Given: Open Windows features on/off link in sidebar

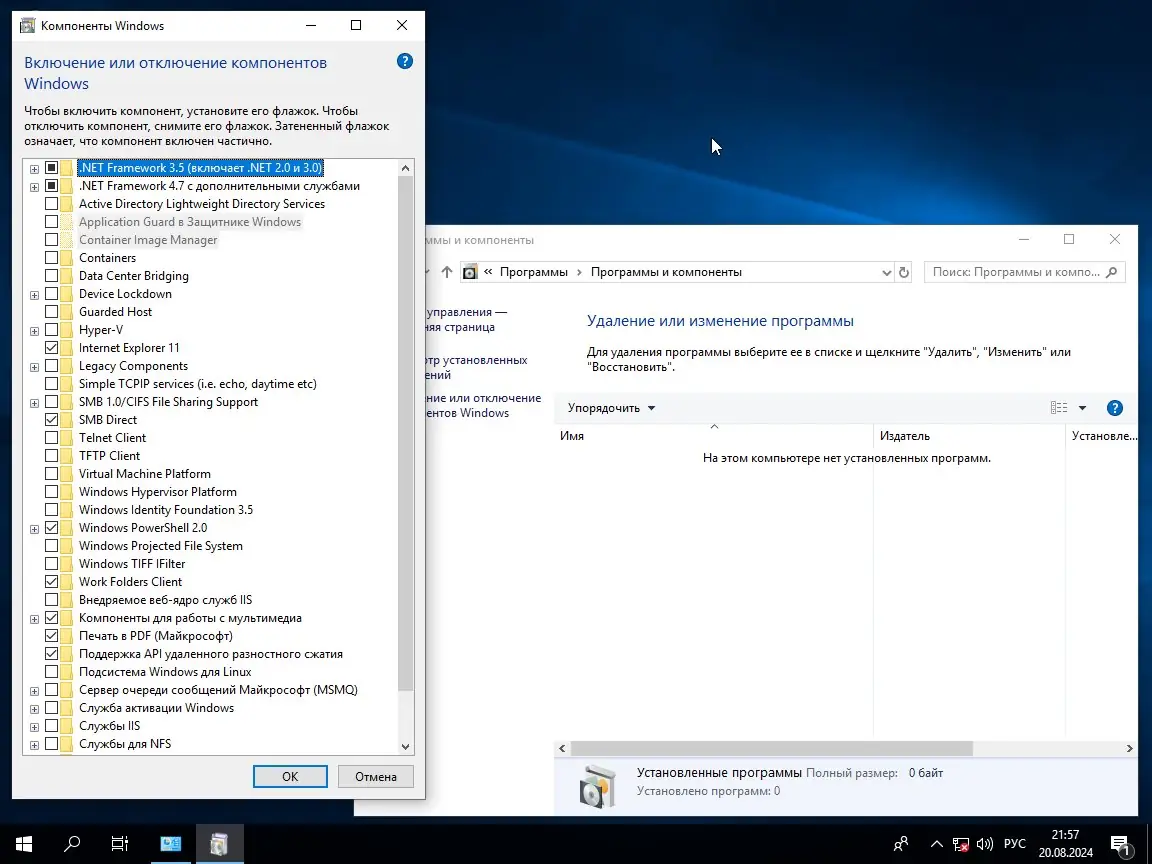Looking at the screenshot, I should (483, 406).
